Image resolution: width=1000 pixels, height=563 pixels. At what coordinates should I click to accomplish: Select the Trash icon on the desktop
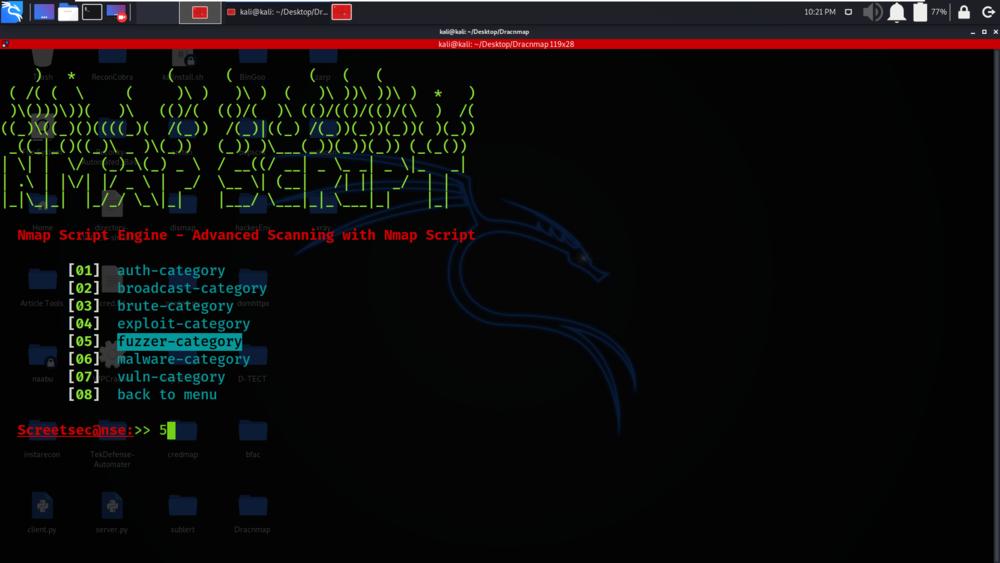[x=42, y=64]
